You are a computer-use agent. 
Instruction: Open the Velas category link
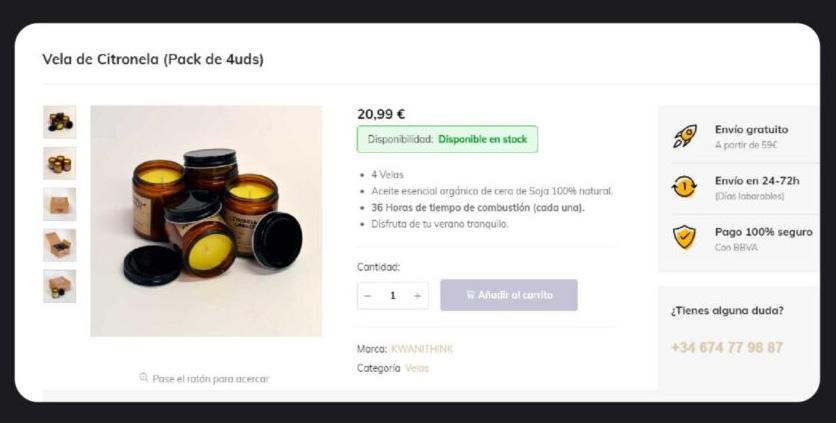tap(416, 368)
